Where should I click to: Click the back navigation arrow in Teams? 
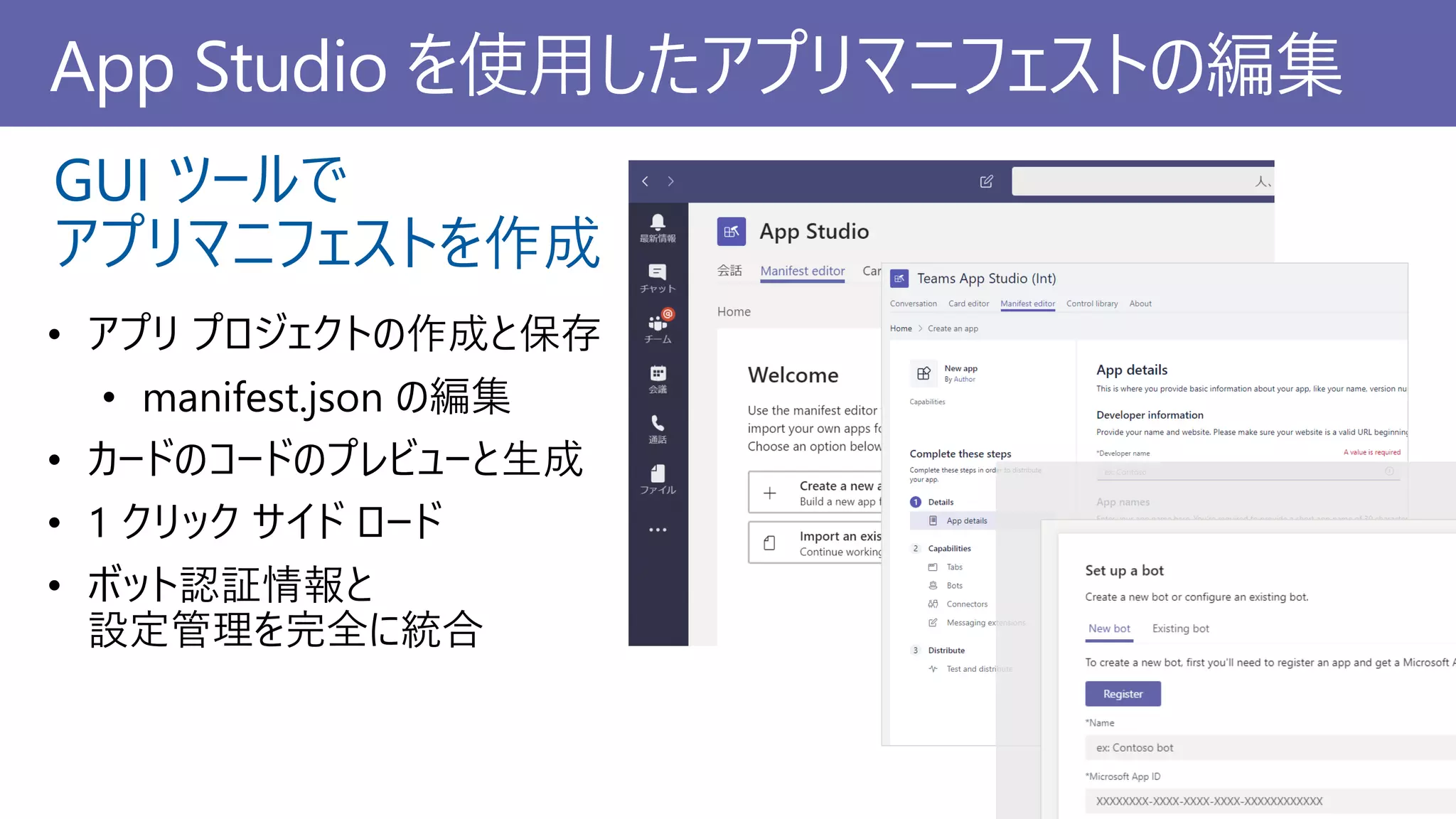(x=645, y=181)
